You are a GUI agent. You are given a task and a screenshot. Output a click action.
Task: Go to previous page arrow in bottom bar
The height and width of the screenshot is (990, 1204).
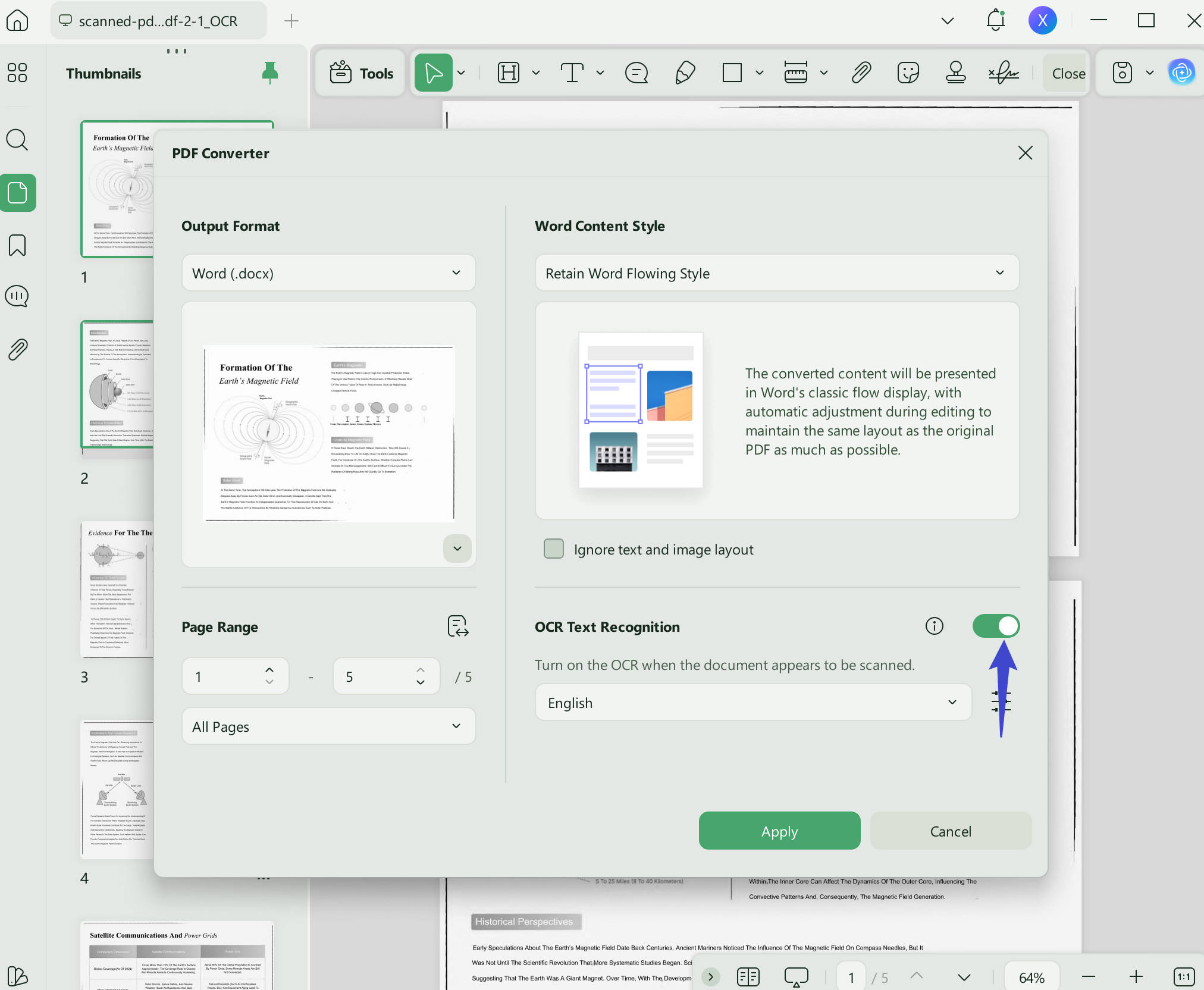coord(916,976)
